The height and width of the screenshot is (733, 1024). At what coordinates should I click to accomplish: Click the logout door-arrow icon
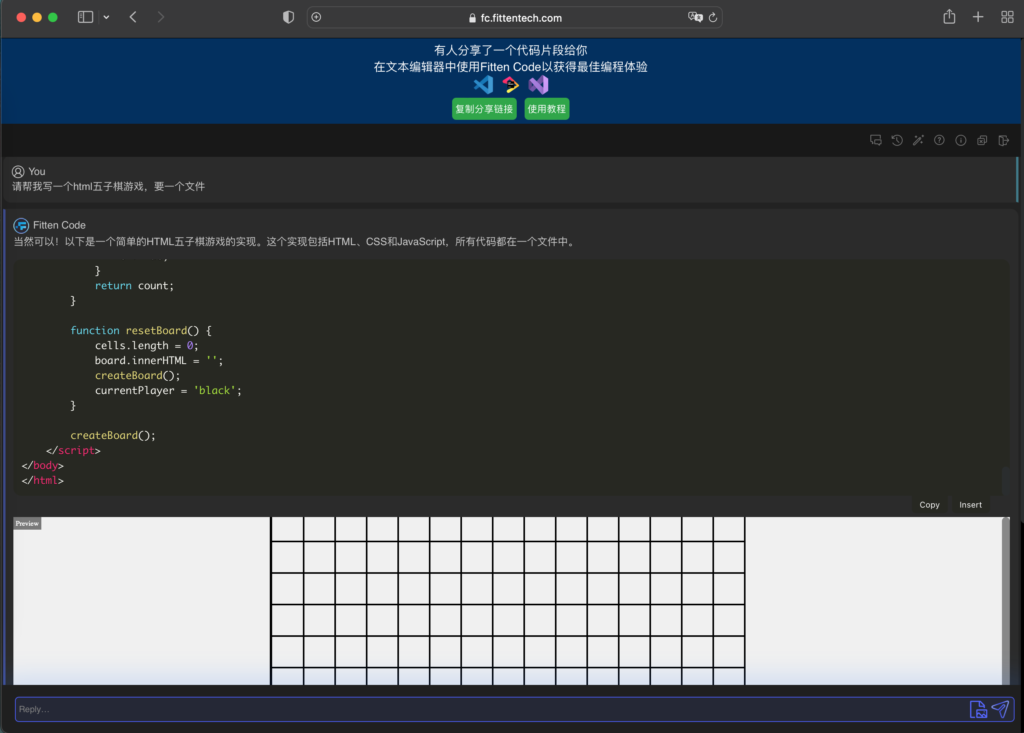[x=1003, y=141]
